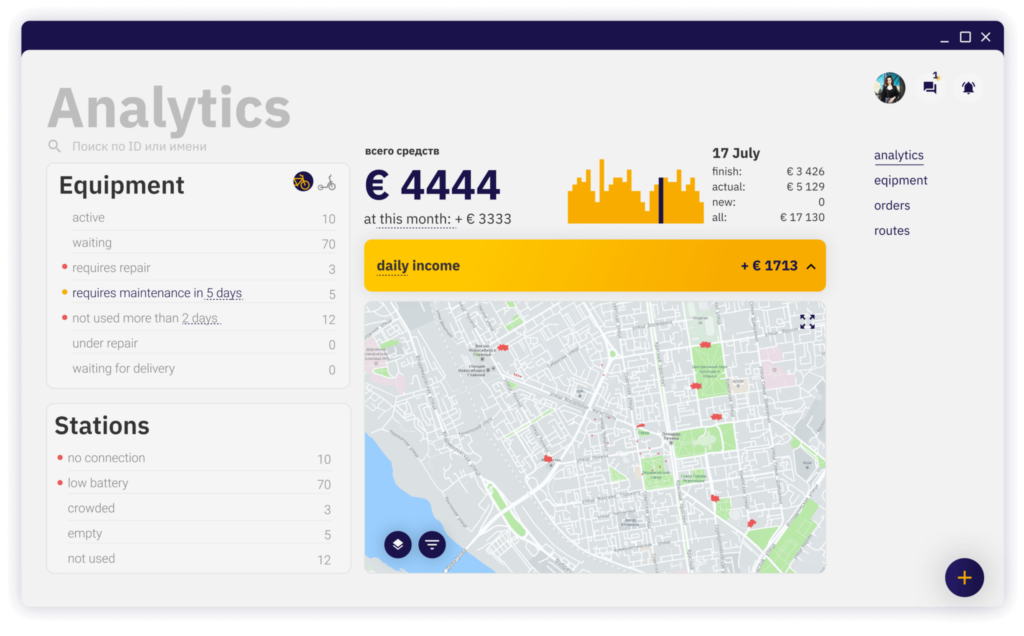Open the '2 days' not used dropdown

pos(200,319)
